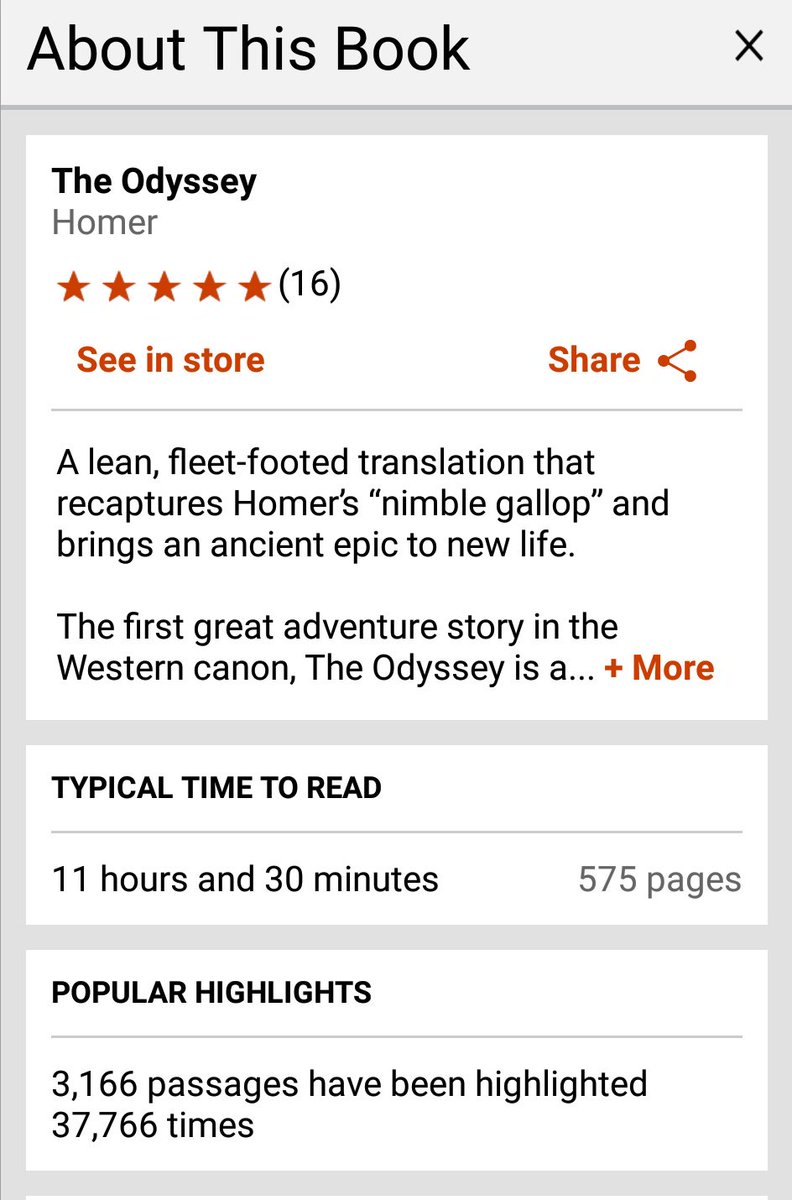Click the fifth rating star
Viewport: 792px width, 1200px height.
(255, 288)
